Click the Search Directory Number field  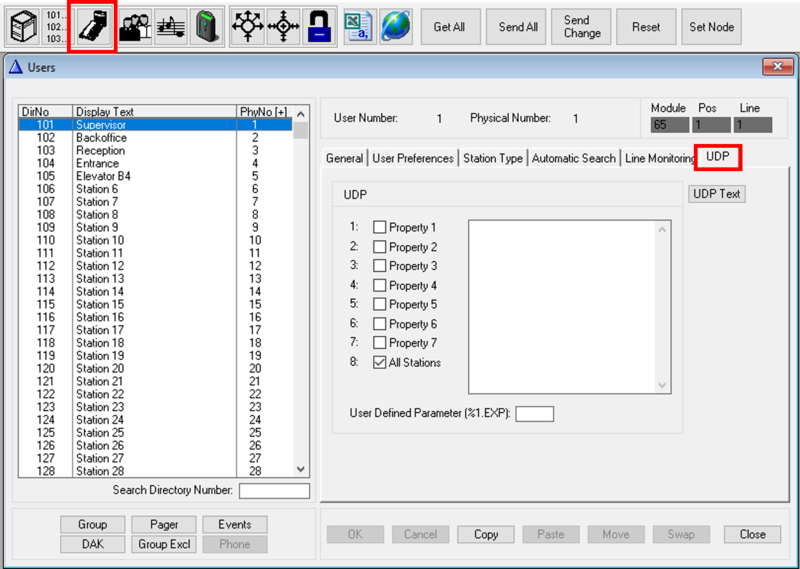(x=274, y=491)
